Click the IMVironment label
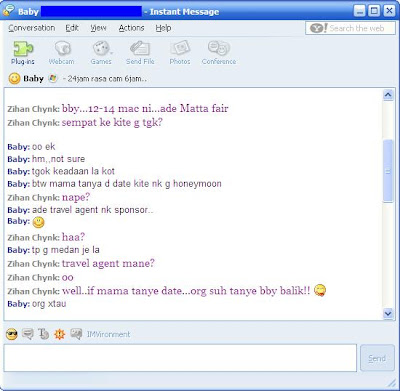The height and width of the screenshot is (391, 400). pos(108,334)
